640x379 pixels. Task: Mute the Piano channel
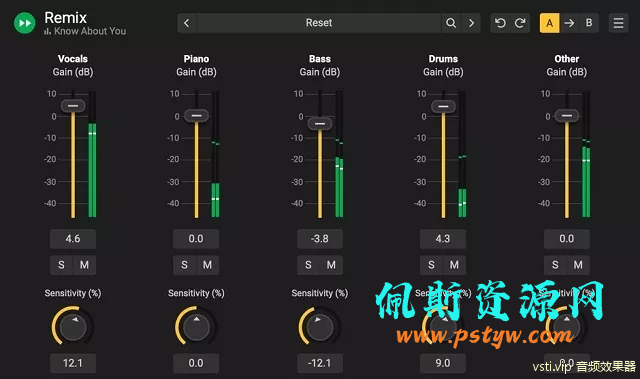tap(207, 265)
